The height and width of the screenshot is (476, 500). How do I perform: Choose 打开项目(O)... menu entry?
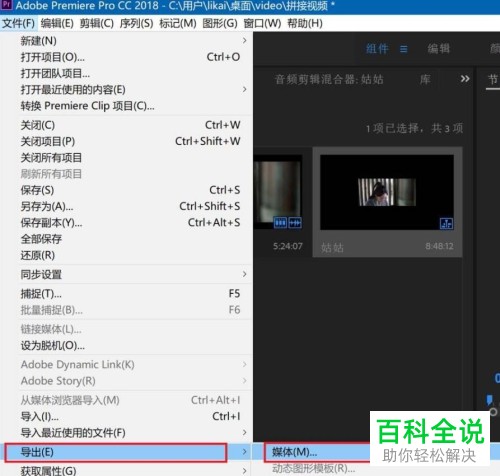click(126, 57)
